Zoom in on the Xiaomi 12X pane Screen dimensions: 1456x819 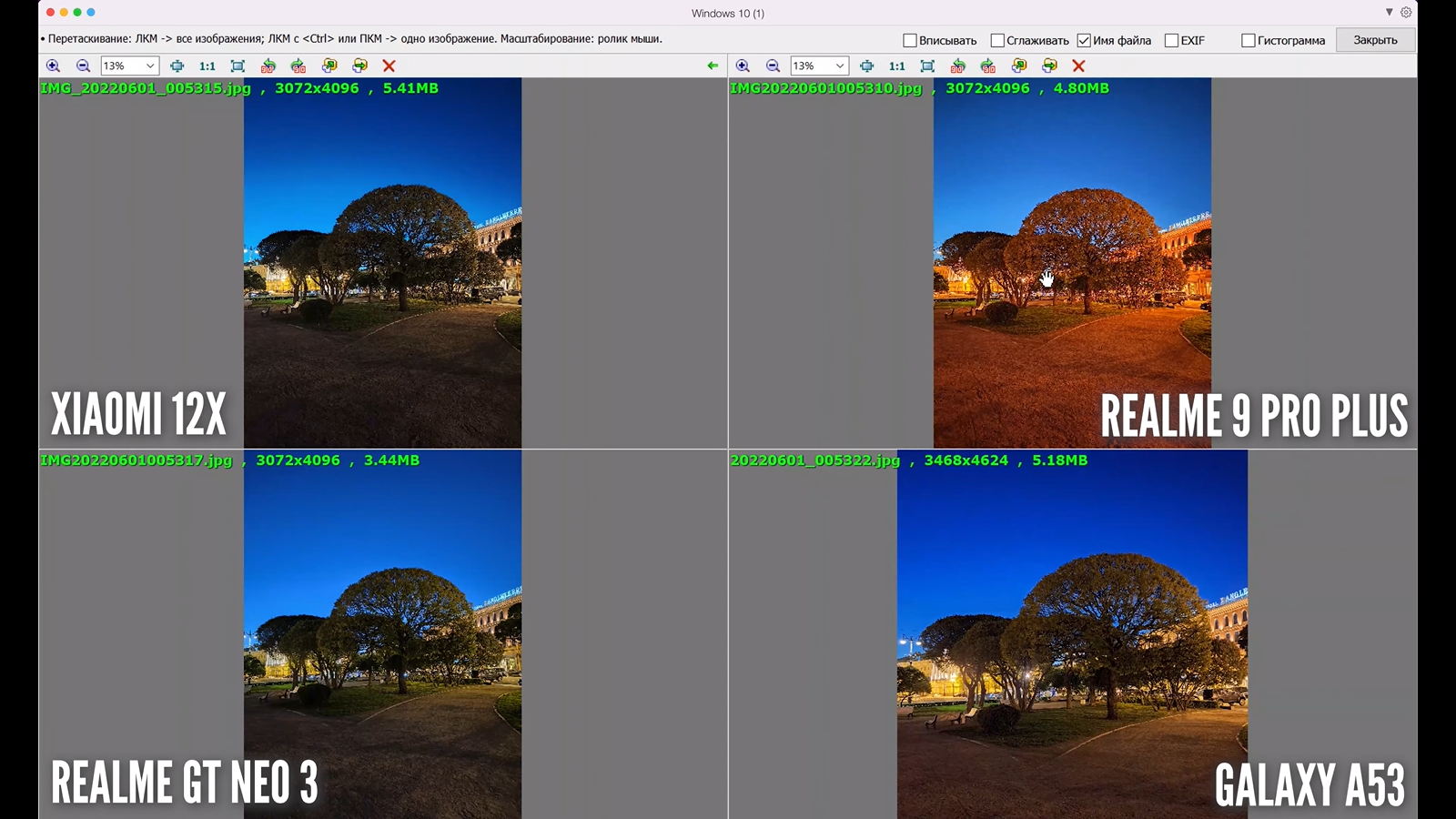click(x=53, y=66)
